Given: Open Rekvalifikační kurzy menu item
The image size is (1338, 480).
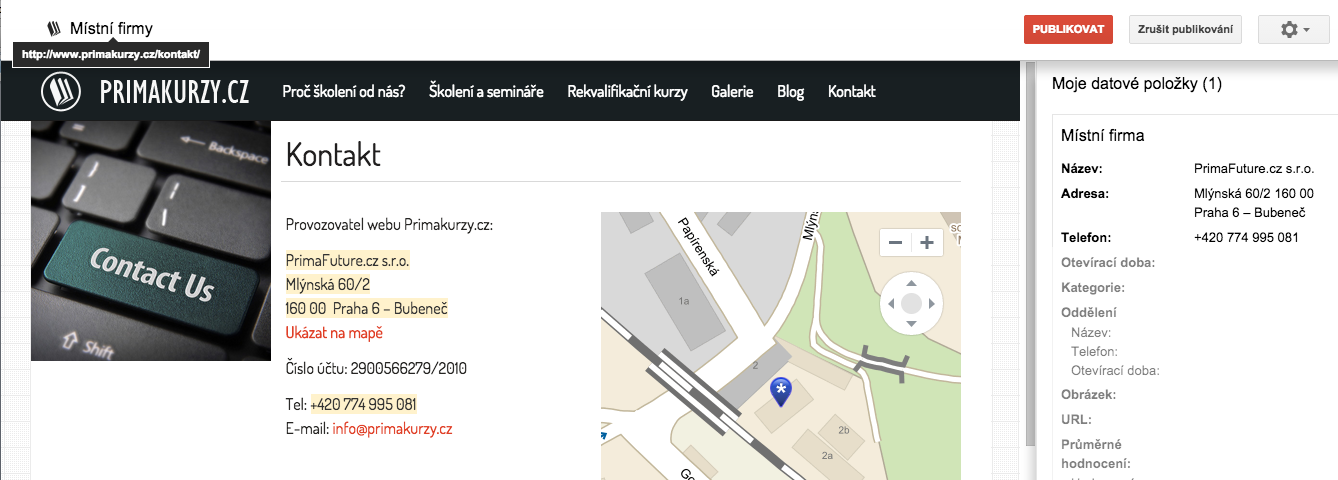Looking at the screenshot, I should point(627,91).
